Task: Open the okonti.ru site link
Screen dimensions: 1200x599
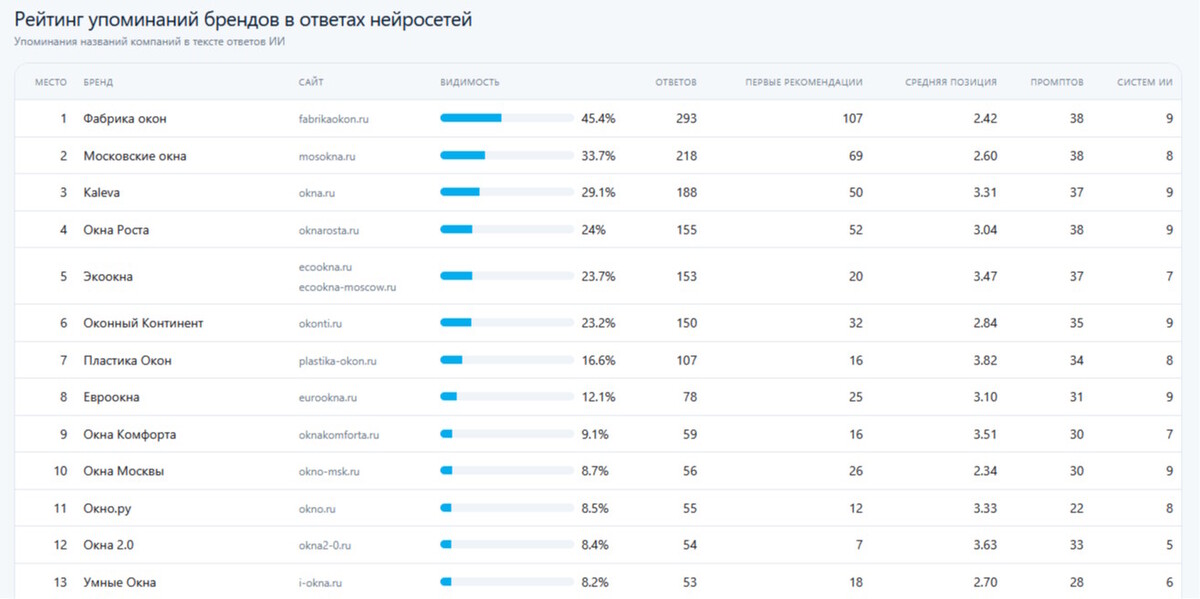Action: [x=322, y=324]
